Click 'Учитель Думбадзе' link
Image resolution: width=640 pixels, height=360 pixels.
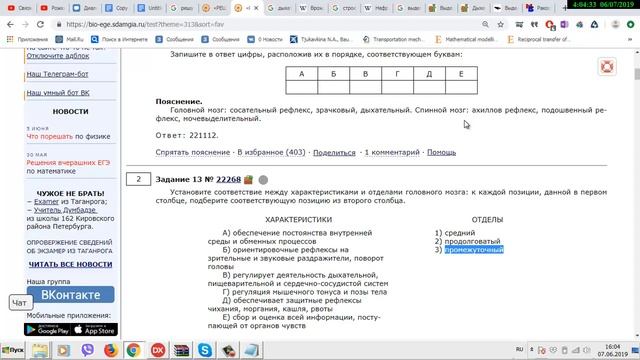click(65, 210)
